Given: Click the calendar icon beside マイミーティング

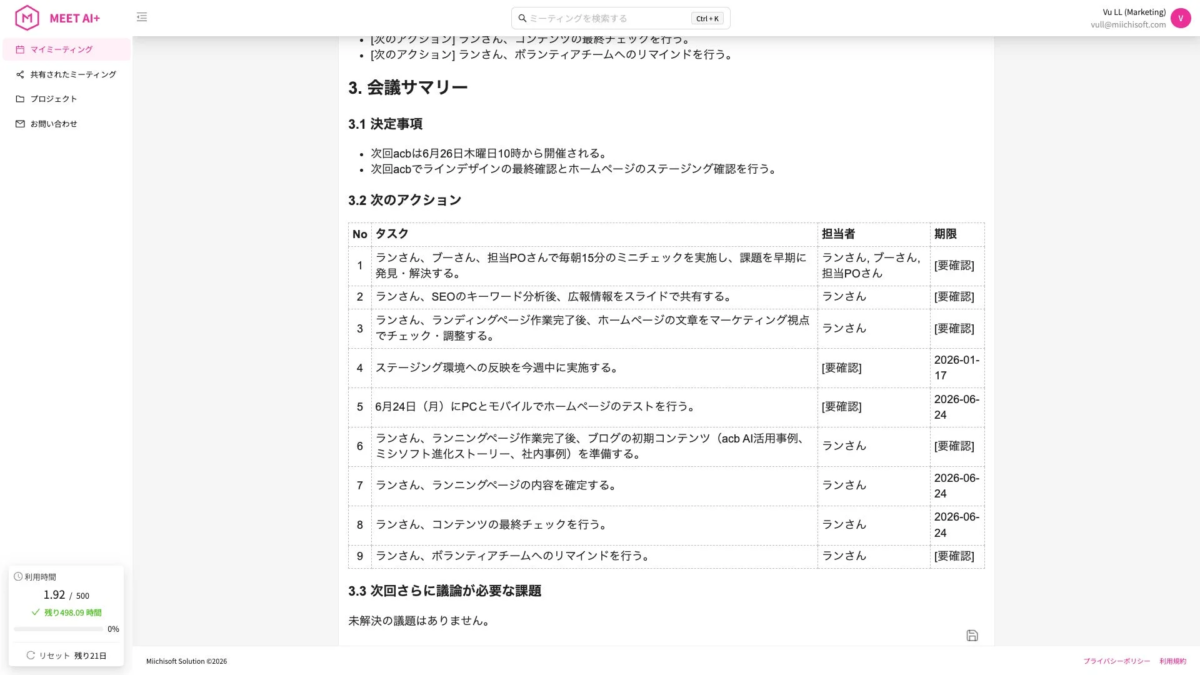Looking at the screenshot, I should click(x=19, y=49).
